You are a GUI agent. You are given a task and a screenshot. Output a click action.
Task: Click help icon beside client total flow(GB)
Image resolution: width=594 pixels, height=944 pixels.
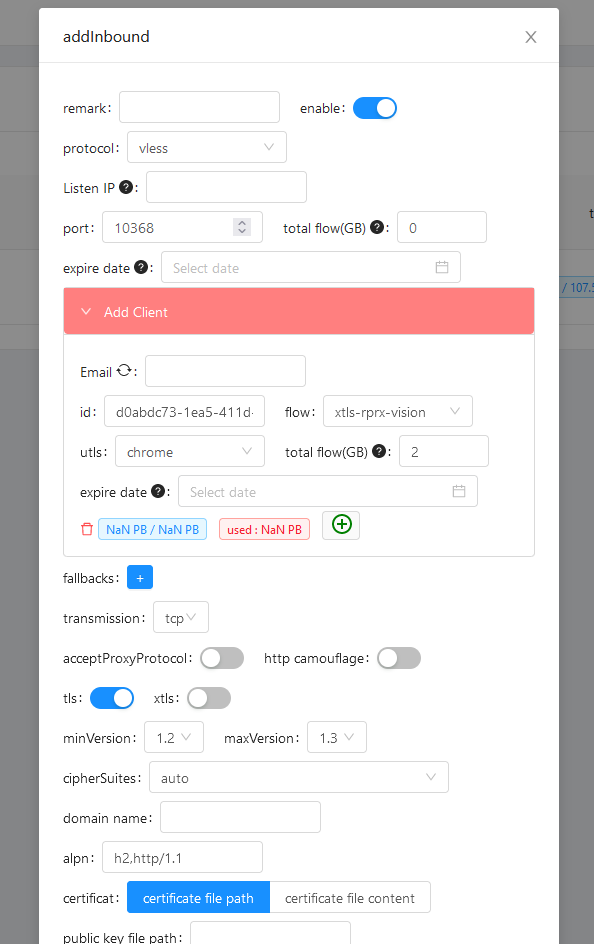coord(379,451)
